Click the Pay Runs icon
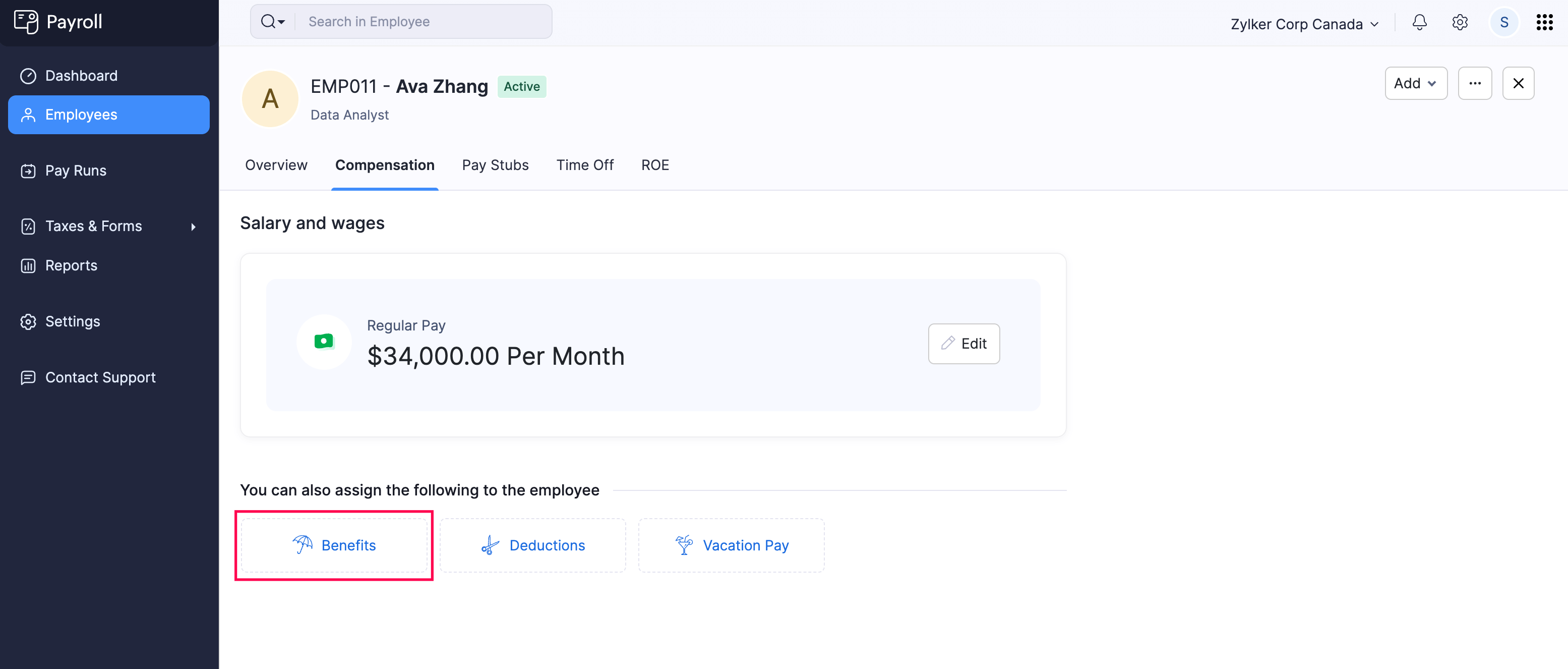 [28, 171]
